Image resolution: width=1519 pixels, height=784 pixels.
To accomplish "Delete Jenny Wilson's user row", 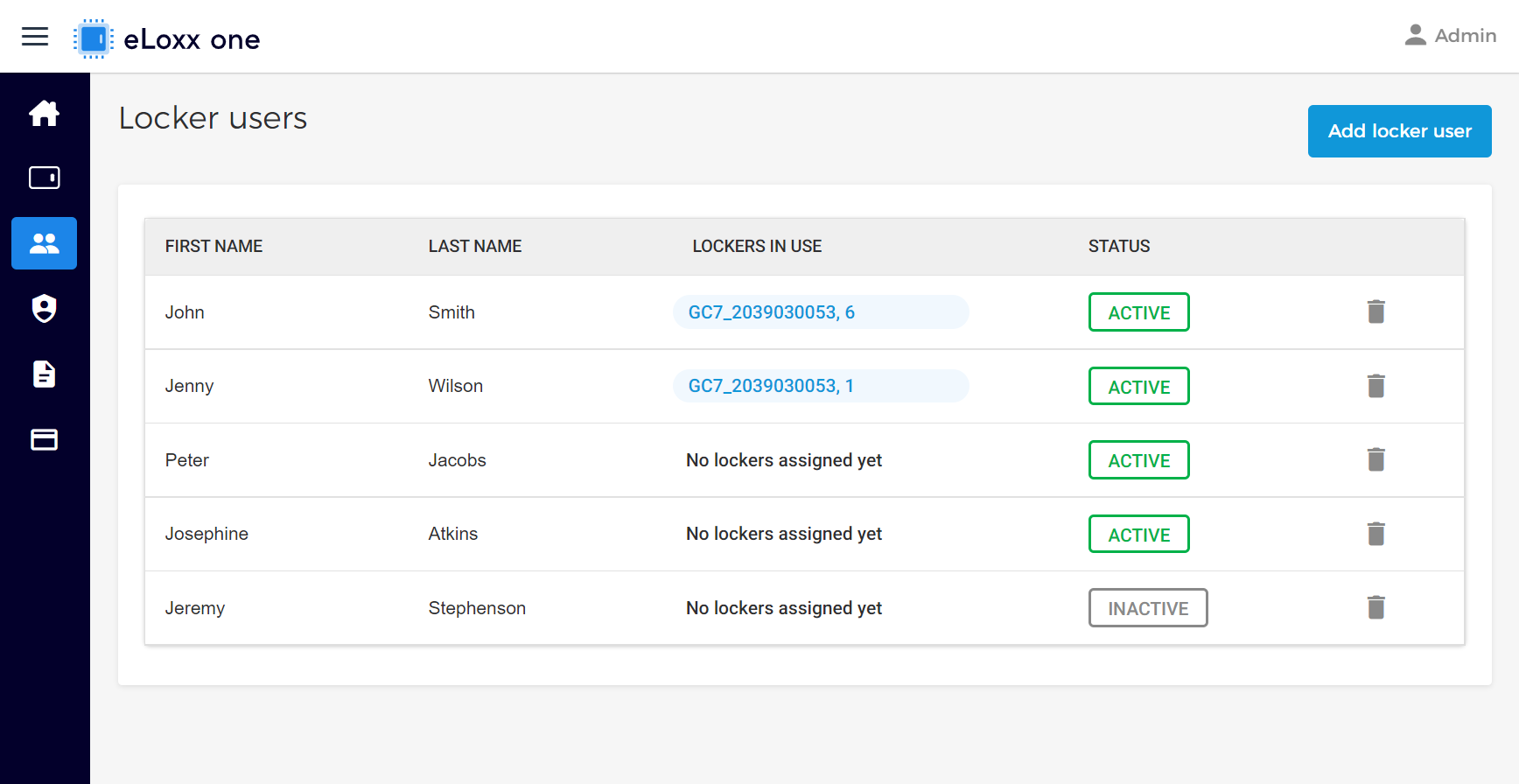I will click(x=1375, y=386).
